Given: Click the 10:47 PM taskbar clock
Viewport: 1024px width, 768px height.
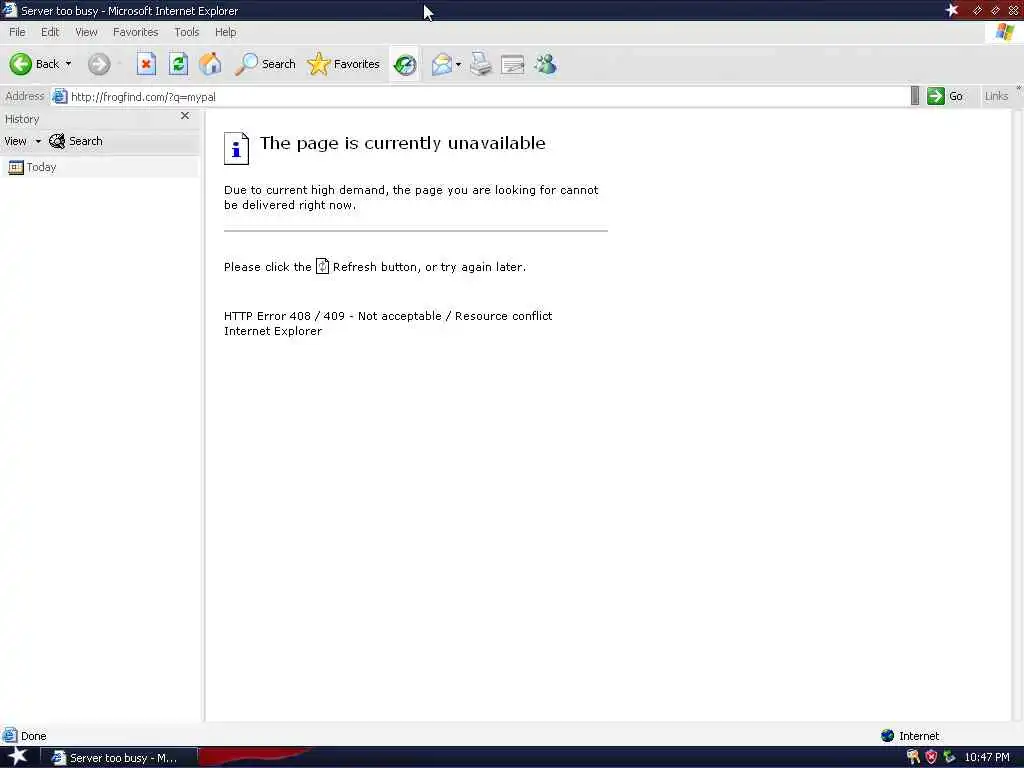Looking at the screenshot, I should tap(987, 758).
